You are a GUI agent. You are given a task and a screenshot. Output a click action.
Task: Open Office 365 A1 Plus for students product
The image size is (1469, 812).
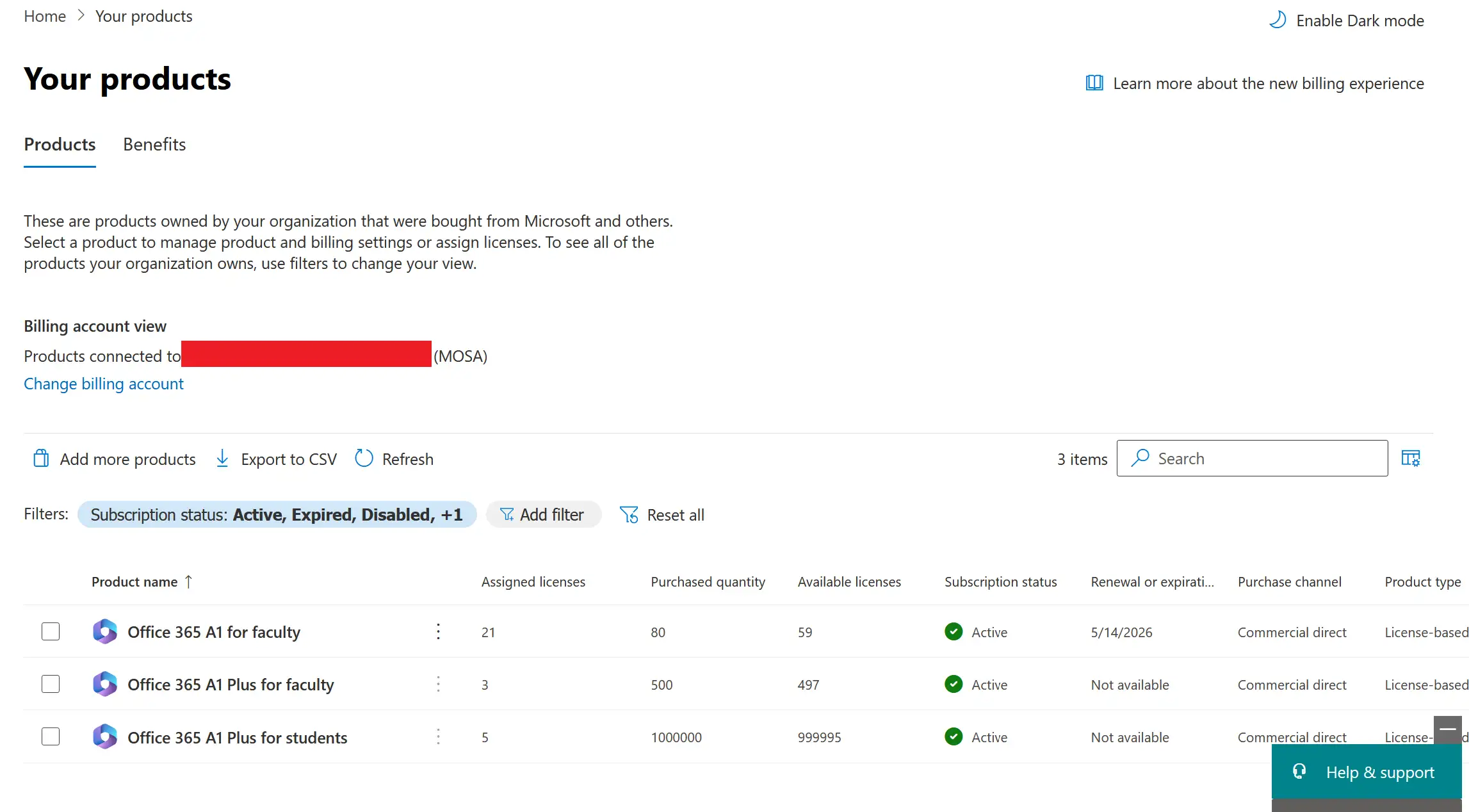(x=237, y=737)
